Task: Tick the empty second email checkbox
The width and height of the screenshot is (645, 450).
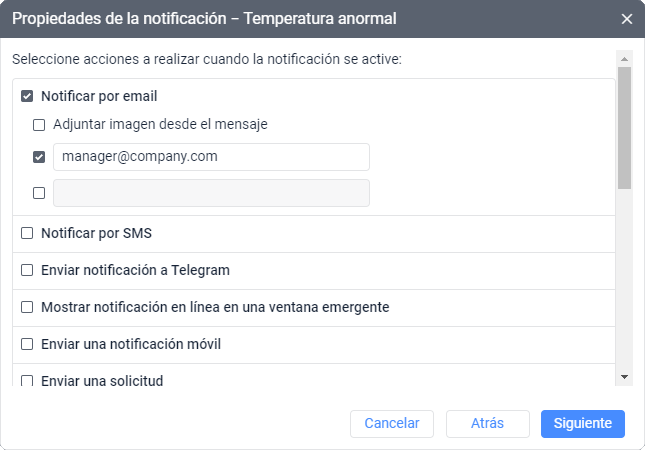Action: pos(39,193)
